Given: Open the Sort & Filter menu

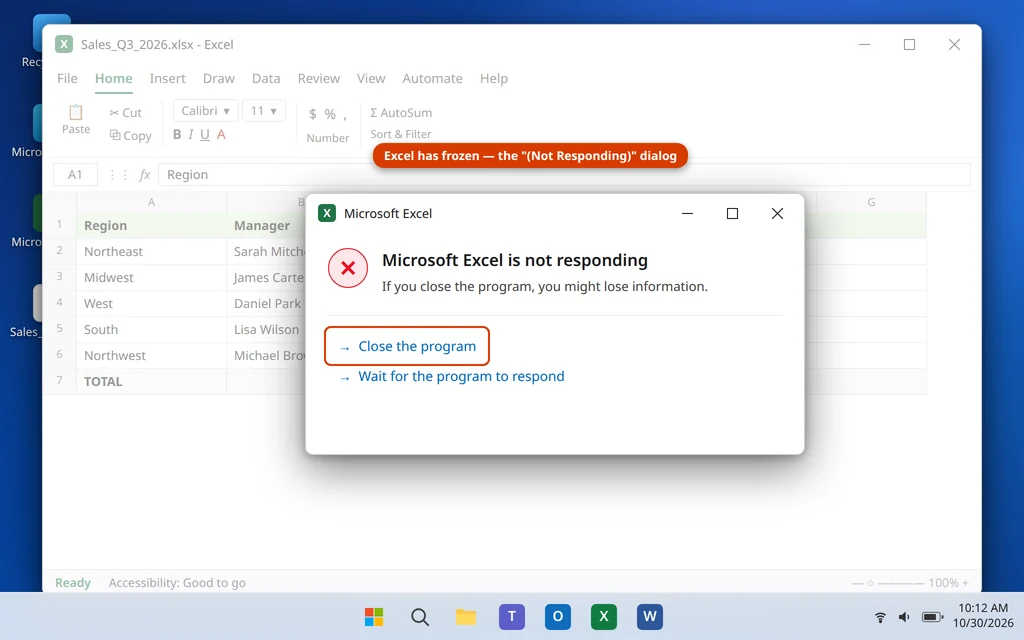Looking at the screenshot, I should (401, 134).
